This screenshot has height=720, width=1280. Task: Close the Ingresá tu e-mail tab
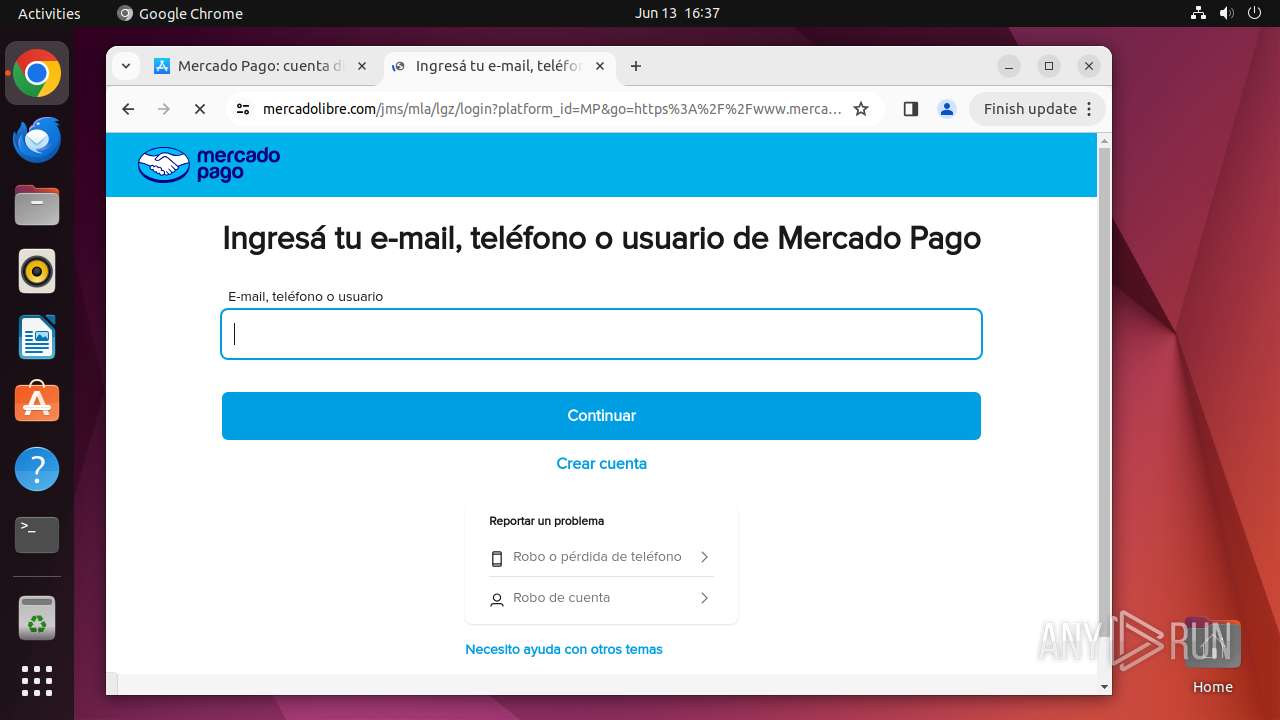600,66
